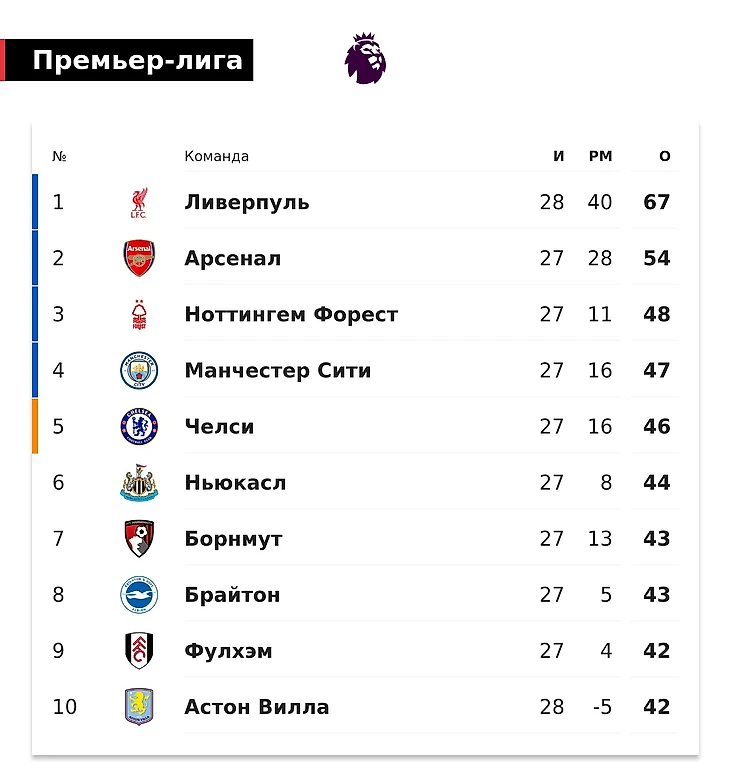Click the Команда column header
The height and width of the screenshot is (775, 730).
pyautogui.click(x=216, y=156)
